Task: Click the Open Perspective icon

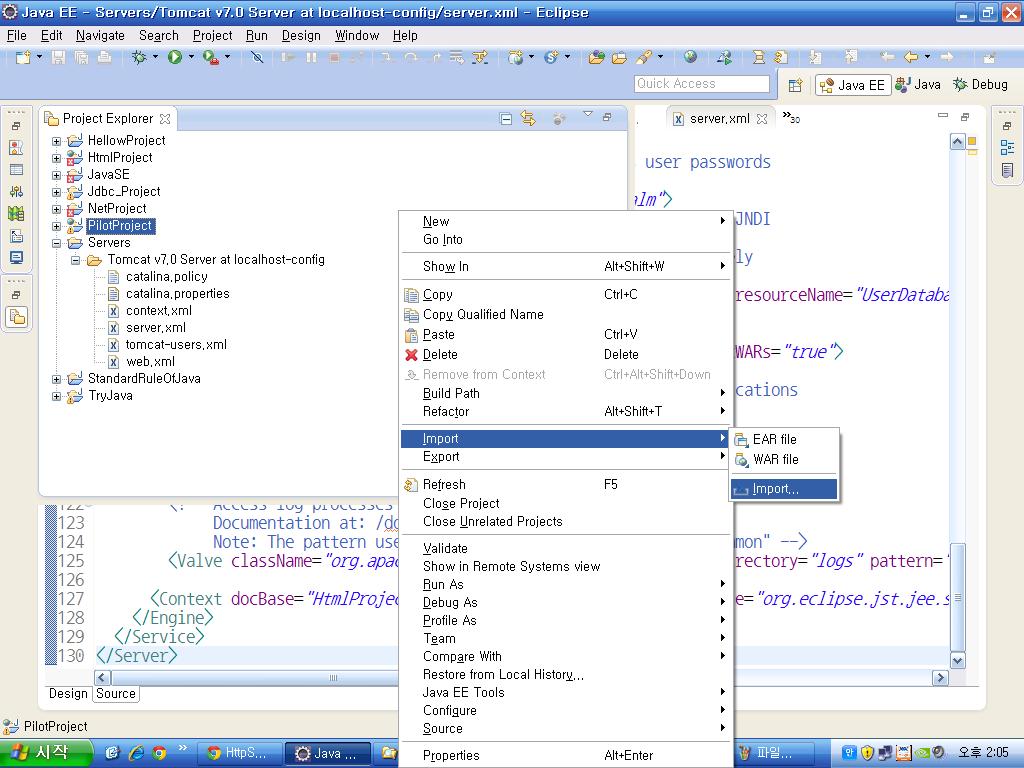Action: click(x=795, y=85)
